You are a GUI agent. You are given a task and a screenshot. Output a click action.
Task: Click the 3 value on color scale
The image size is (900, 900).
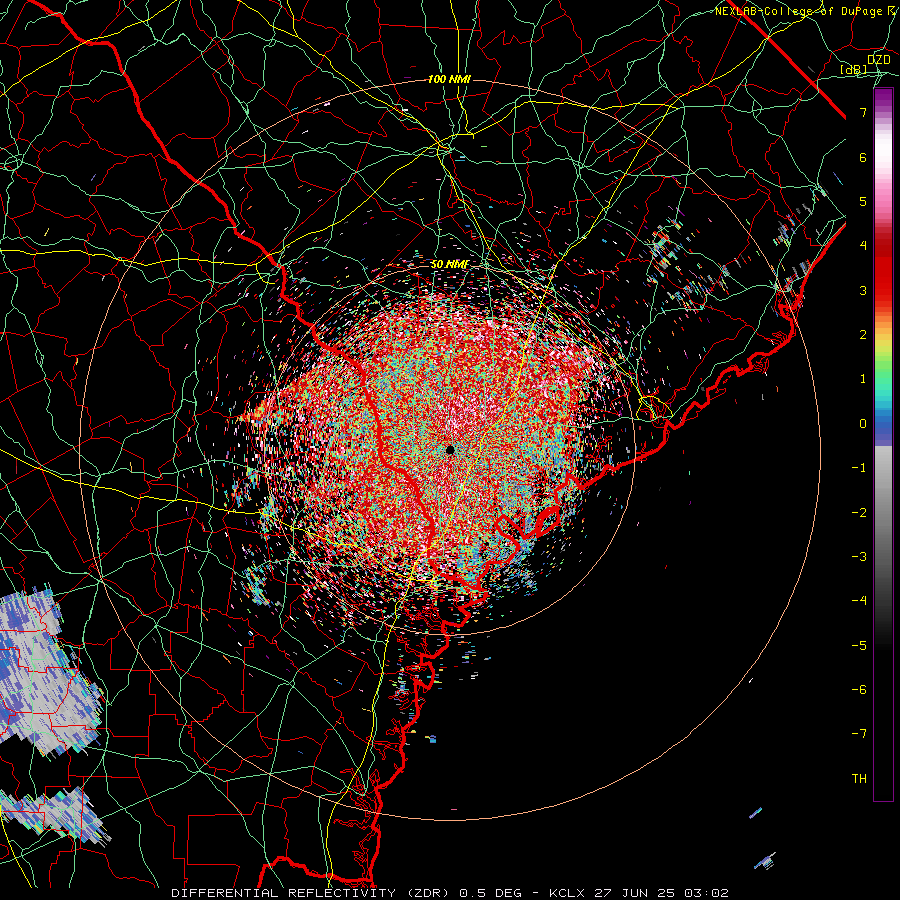[863, 290]
